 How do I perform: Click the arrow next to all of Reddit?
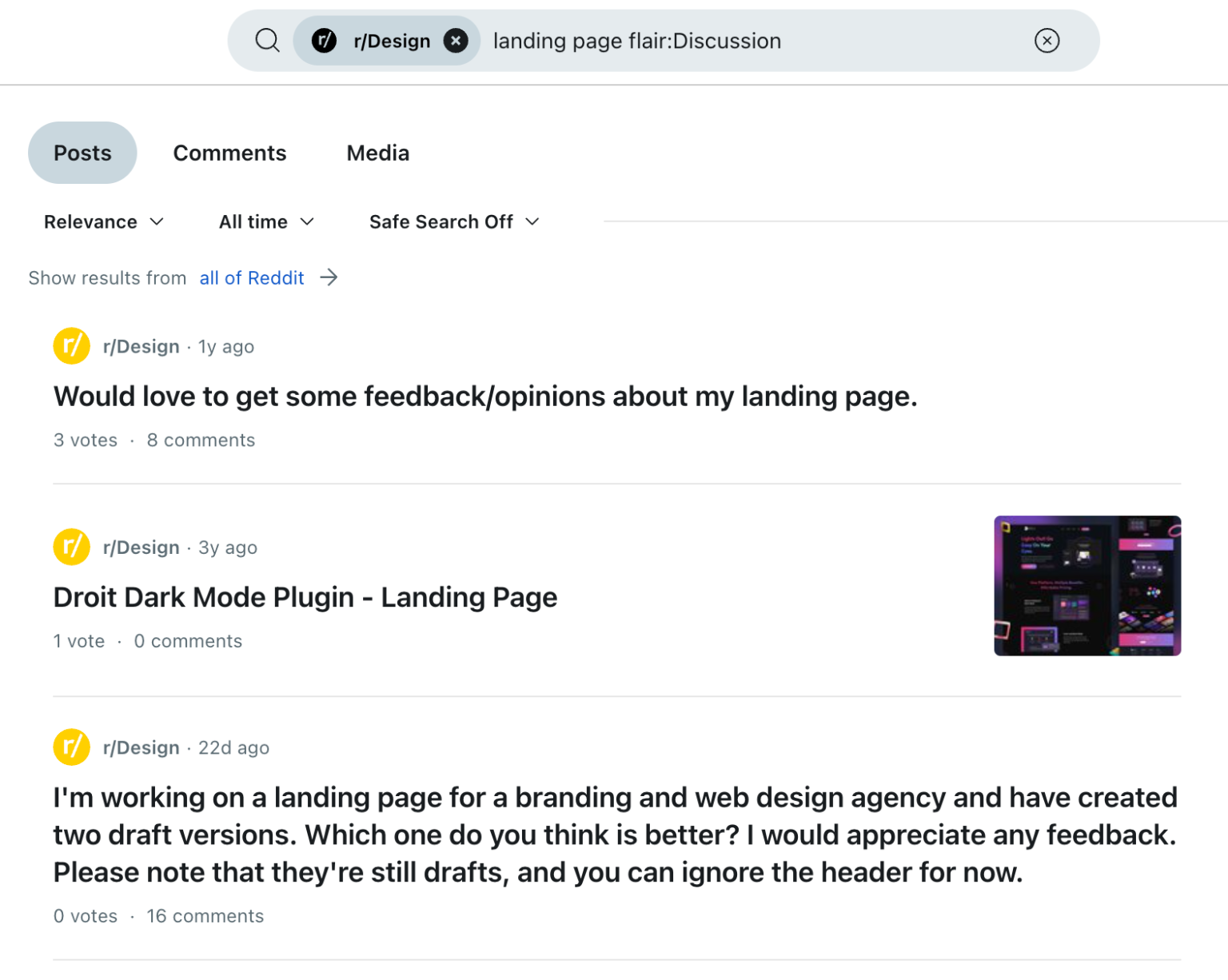(x=329, y=277)
